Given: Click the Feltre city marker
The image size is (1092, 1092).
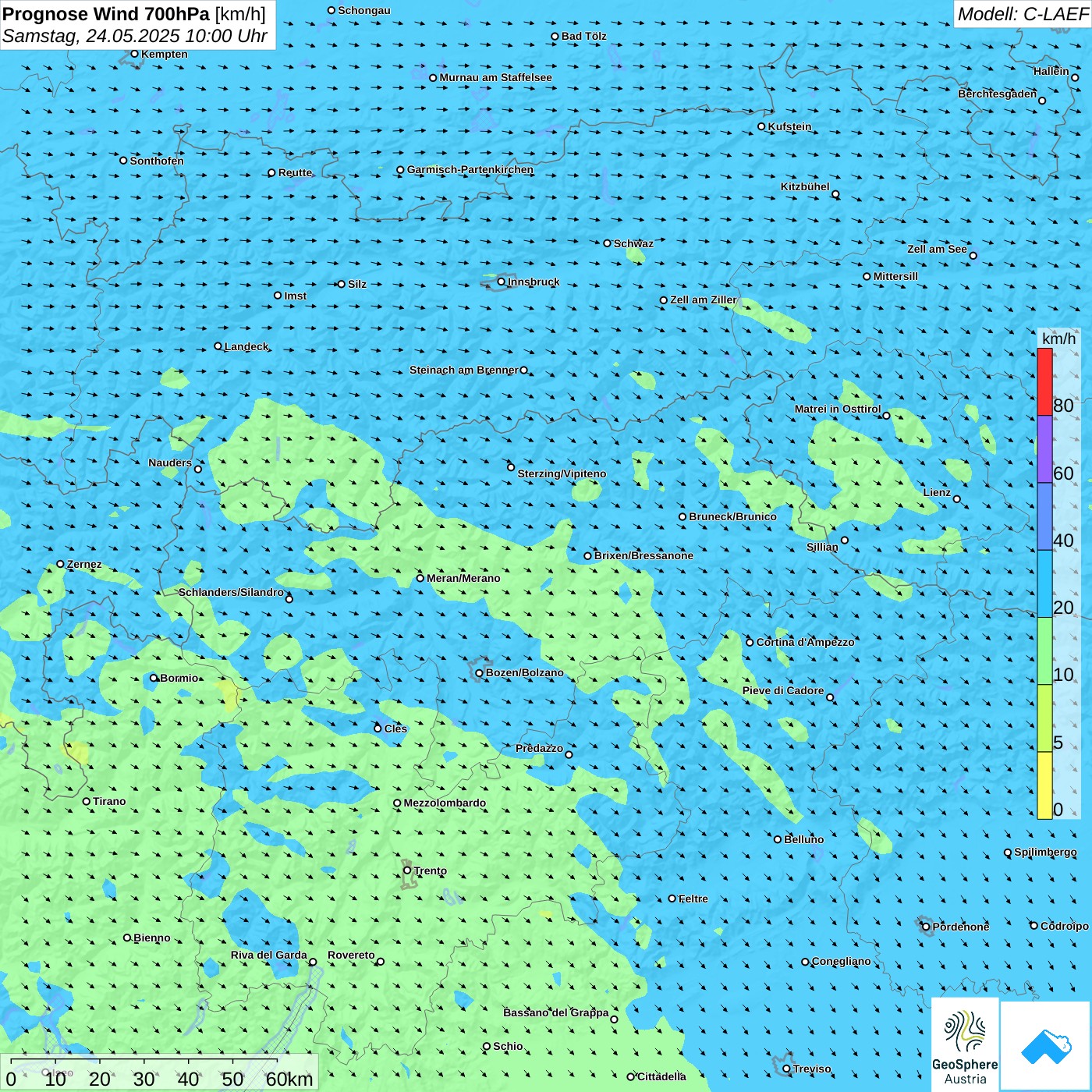Looking at the screenshot, I should [x=672, y=899].
